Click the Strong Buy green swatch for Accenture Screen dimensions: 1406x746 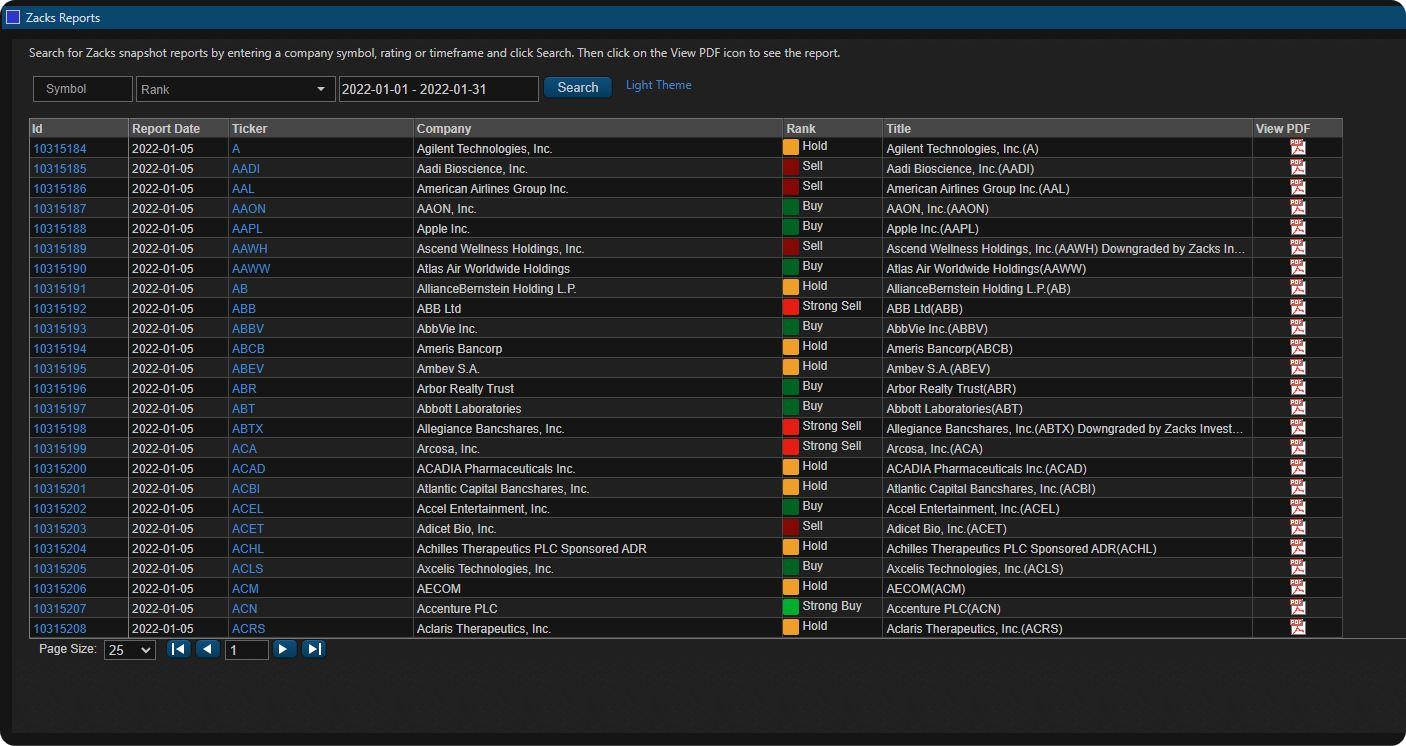click(x=791, y=607)
